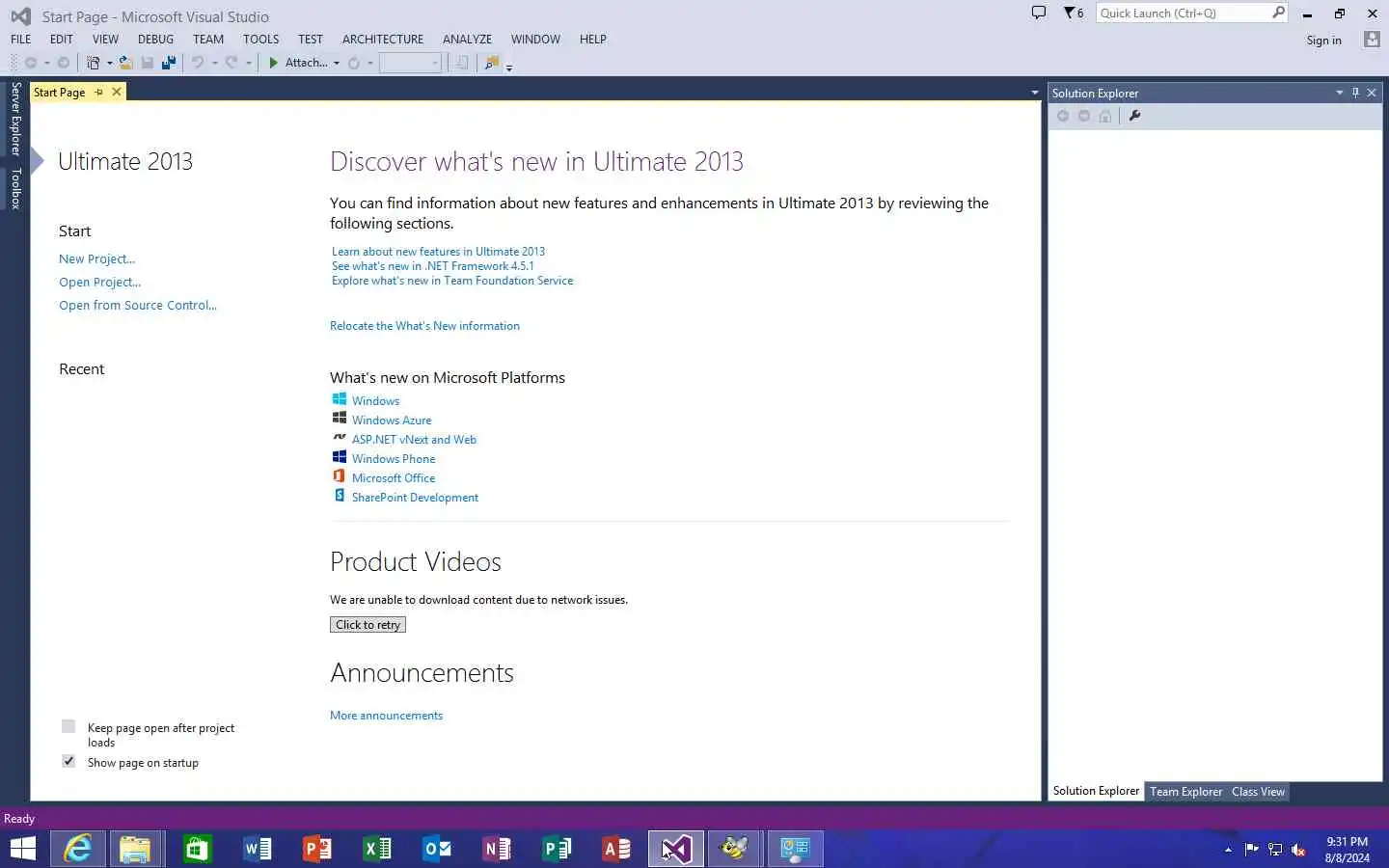The width and height of the screenshot is (1389, 868).
Task: Switch to Class View tab
Action: pyautogui.click(x=1258, y=792)
